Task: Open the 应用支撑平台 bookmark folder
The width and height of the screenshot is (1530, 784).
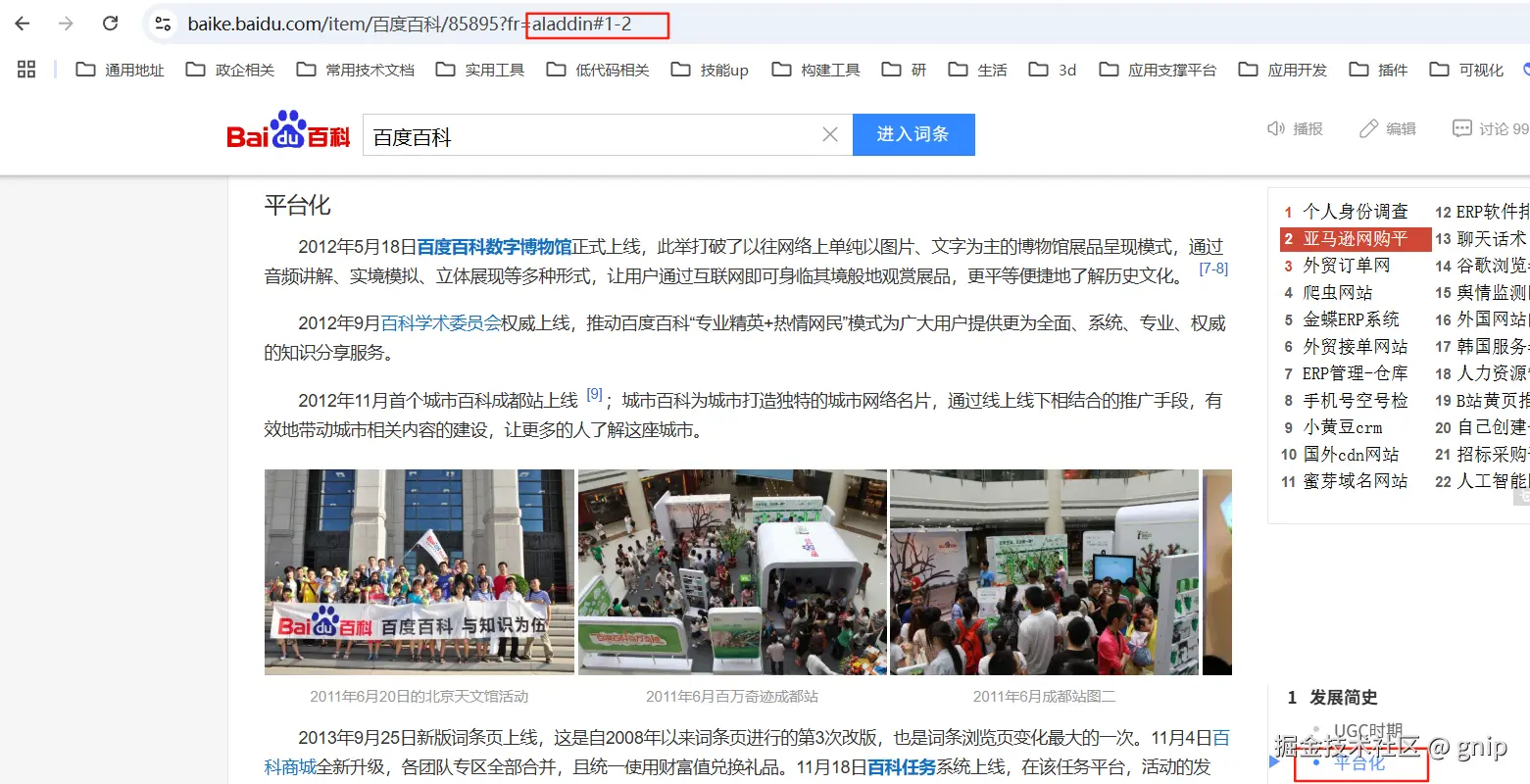Action: tap(1158, 70)
